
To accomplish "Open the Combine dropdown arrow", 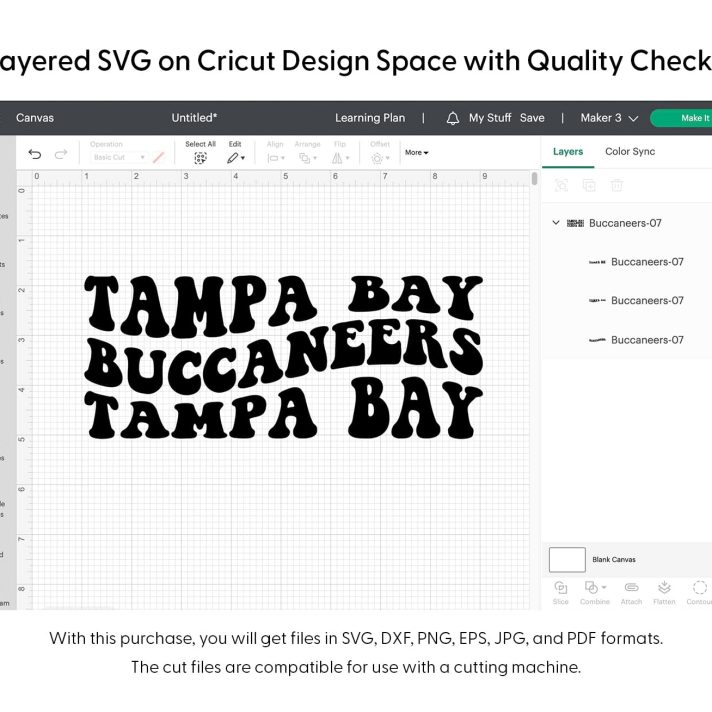I will (604, 587).
